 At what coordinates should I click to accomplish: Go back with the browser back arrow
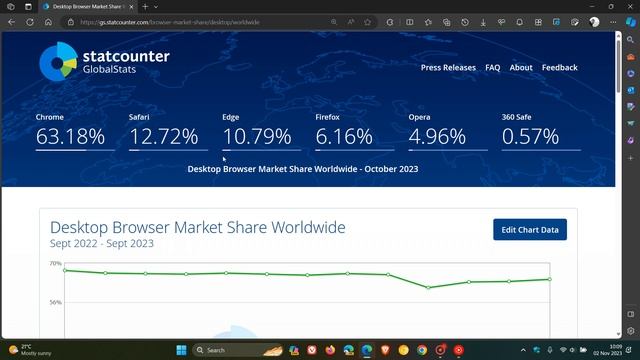point(11,22)
